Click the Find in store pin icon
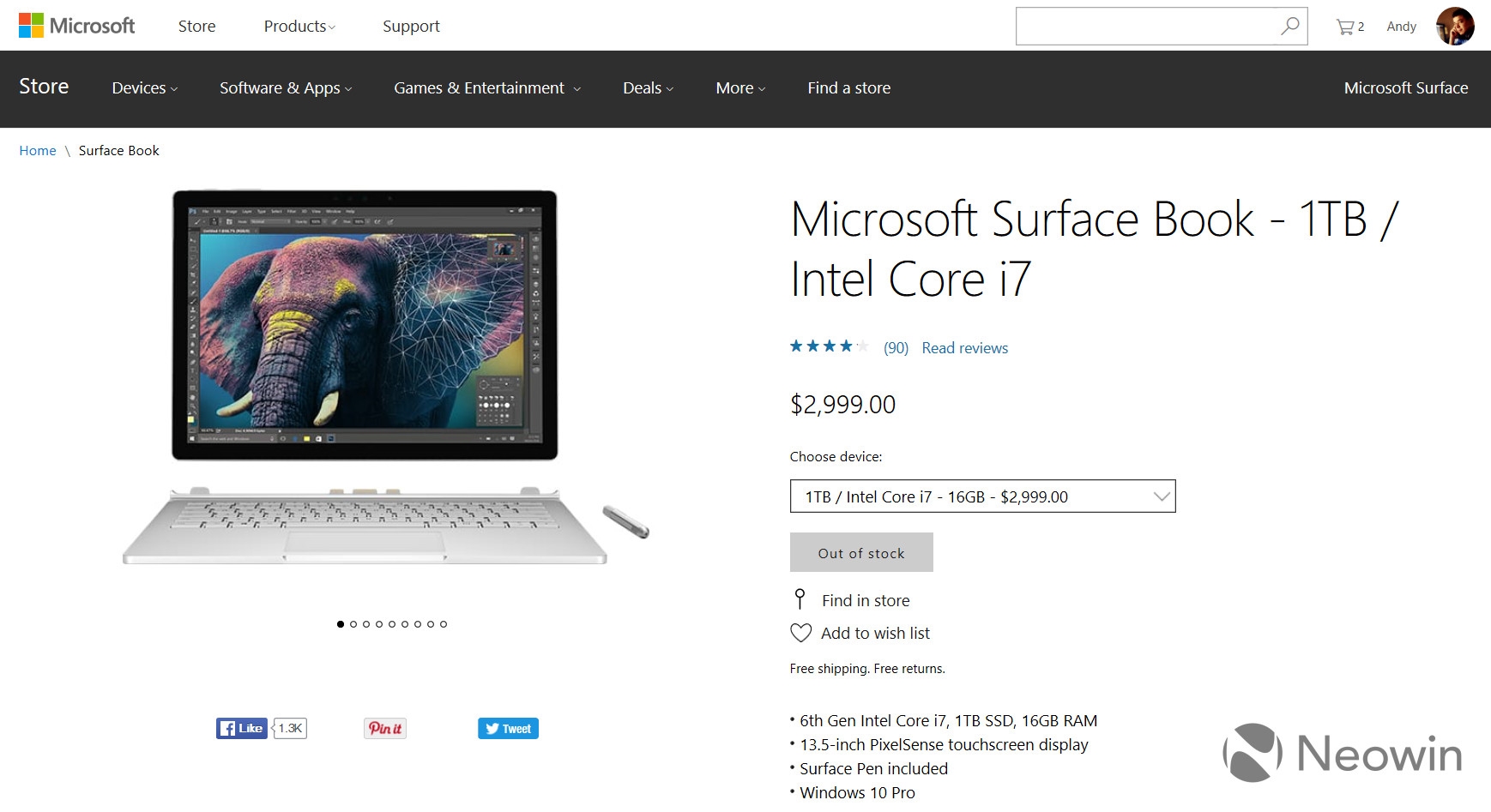The image size is (1491, 812). (800, 598)
